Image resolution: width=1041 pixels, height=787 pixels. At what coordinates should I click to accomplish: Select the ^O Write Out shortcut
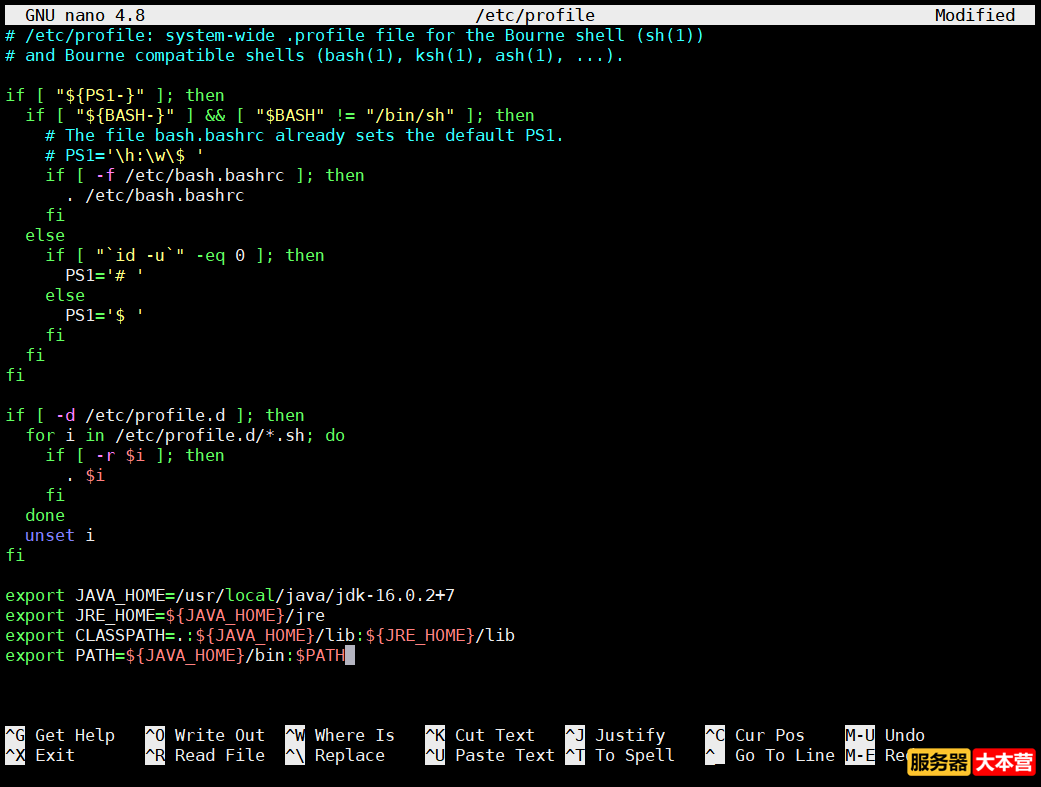(205, 735)
